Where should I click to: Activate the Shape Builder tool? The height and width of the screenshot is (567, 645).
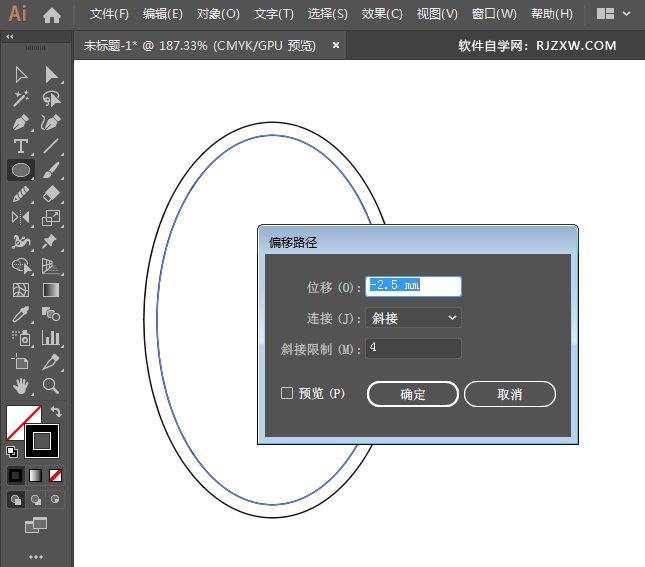pyautogui.click(x=21, y=266)
